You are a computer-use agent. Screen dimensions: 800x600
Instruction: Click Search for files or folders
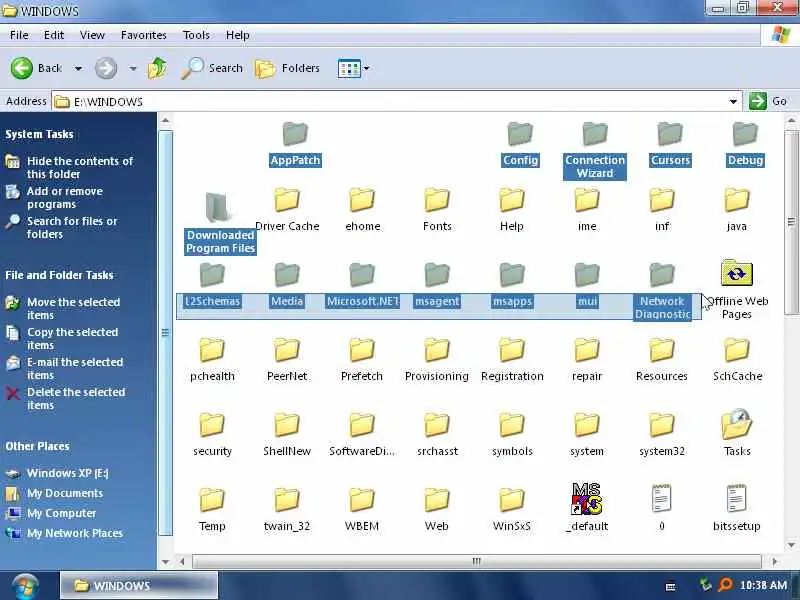[x=72, y=228]
